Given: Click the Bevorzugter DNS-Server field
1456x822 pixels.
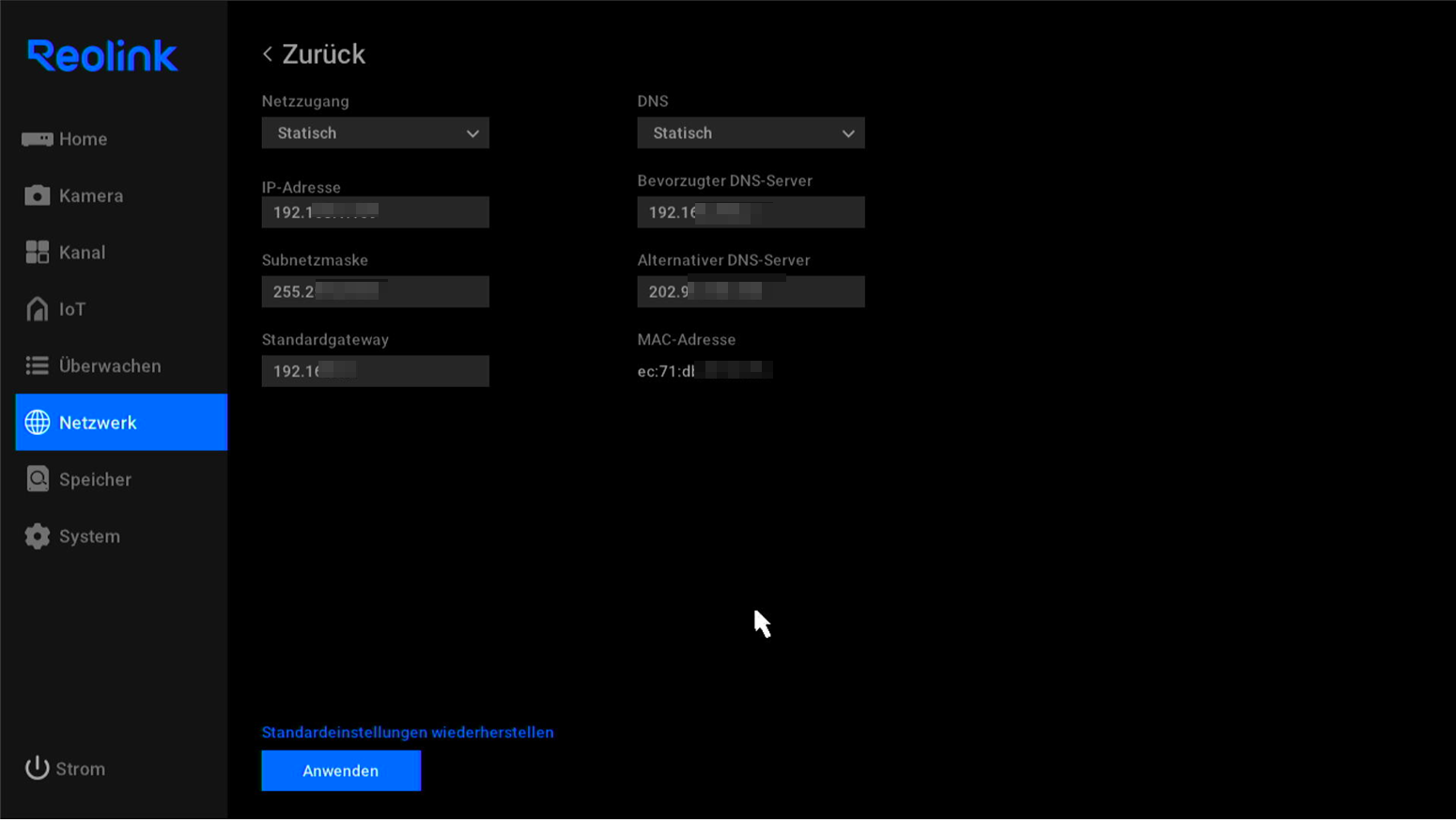Looking at the screenshot, I should (751, 212).
